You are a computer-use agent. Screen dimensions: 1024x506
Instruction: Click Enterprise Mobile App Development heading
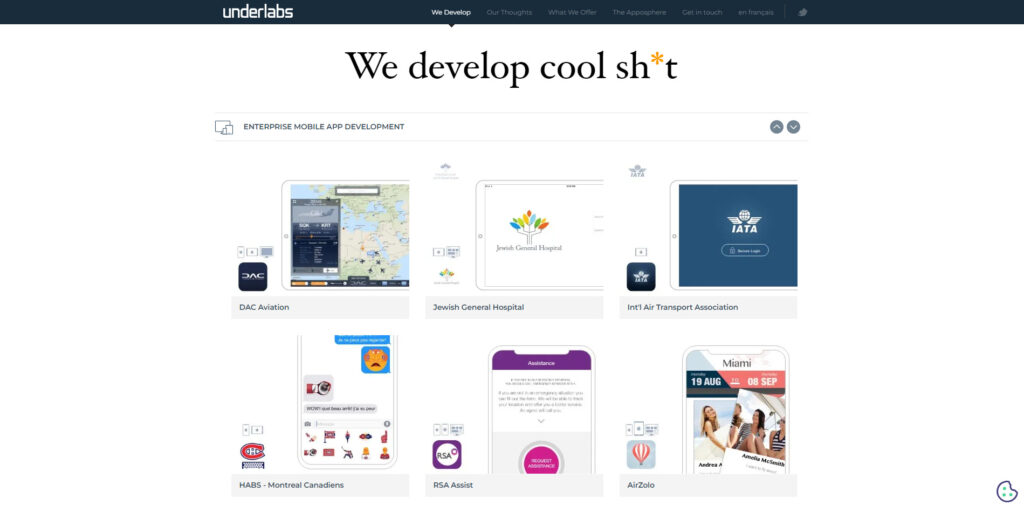pos(323,127)
